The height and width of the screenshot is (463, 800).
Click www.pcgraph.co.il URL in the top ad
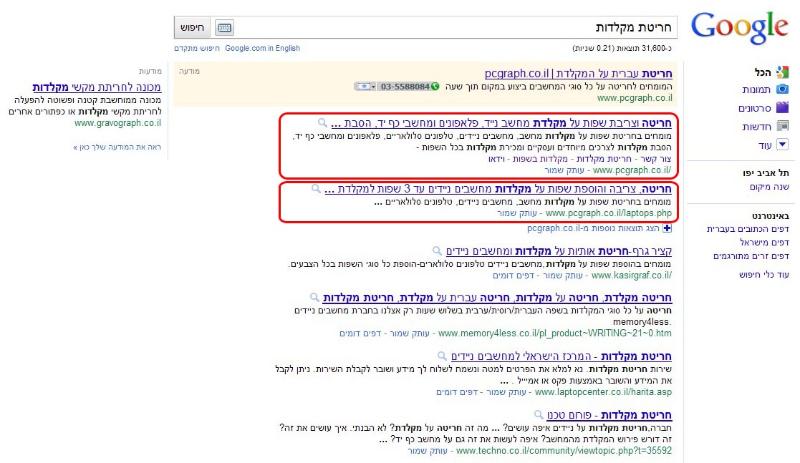click(x=635, y=98)
